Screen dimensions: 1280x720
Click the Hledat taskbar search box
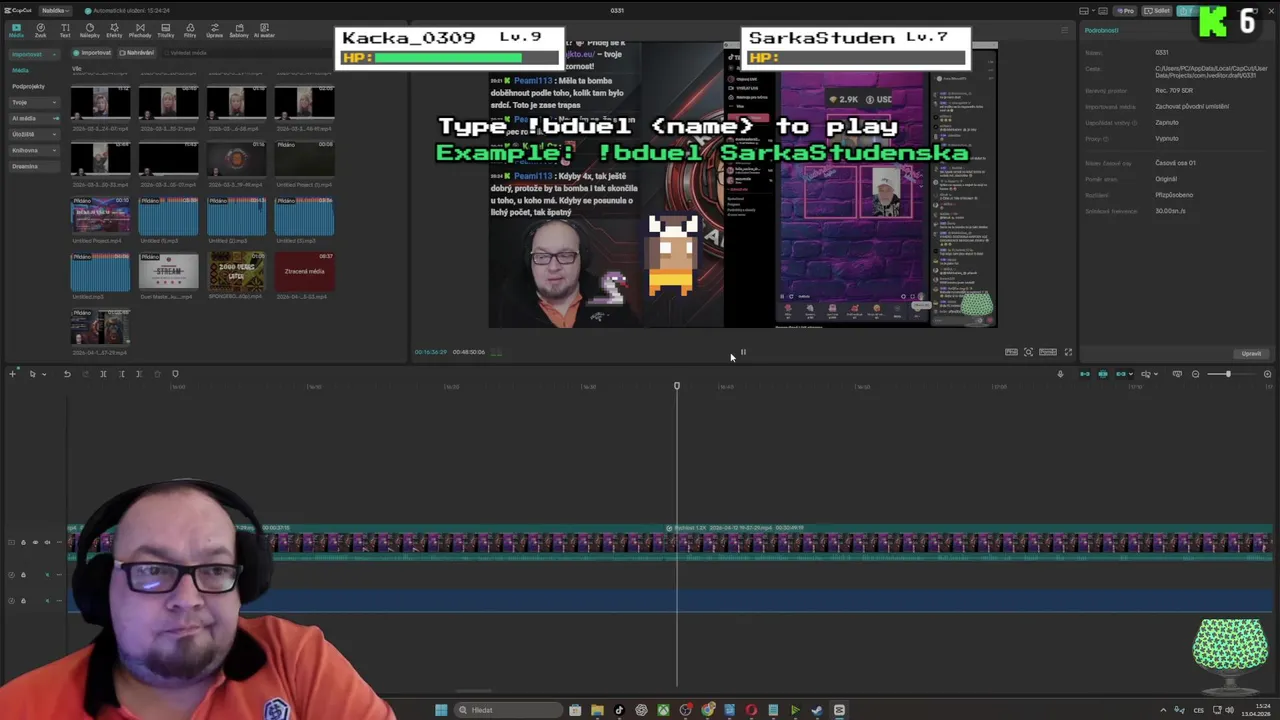coord(508,710)
